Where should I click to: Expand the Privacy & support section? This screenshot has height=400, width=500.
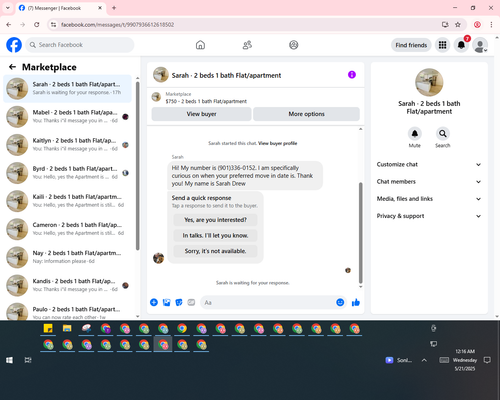[429, 216]
